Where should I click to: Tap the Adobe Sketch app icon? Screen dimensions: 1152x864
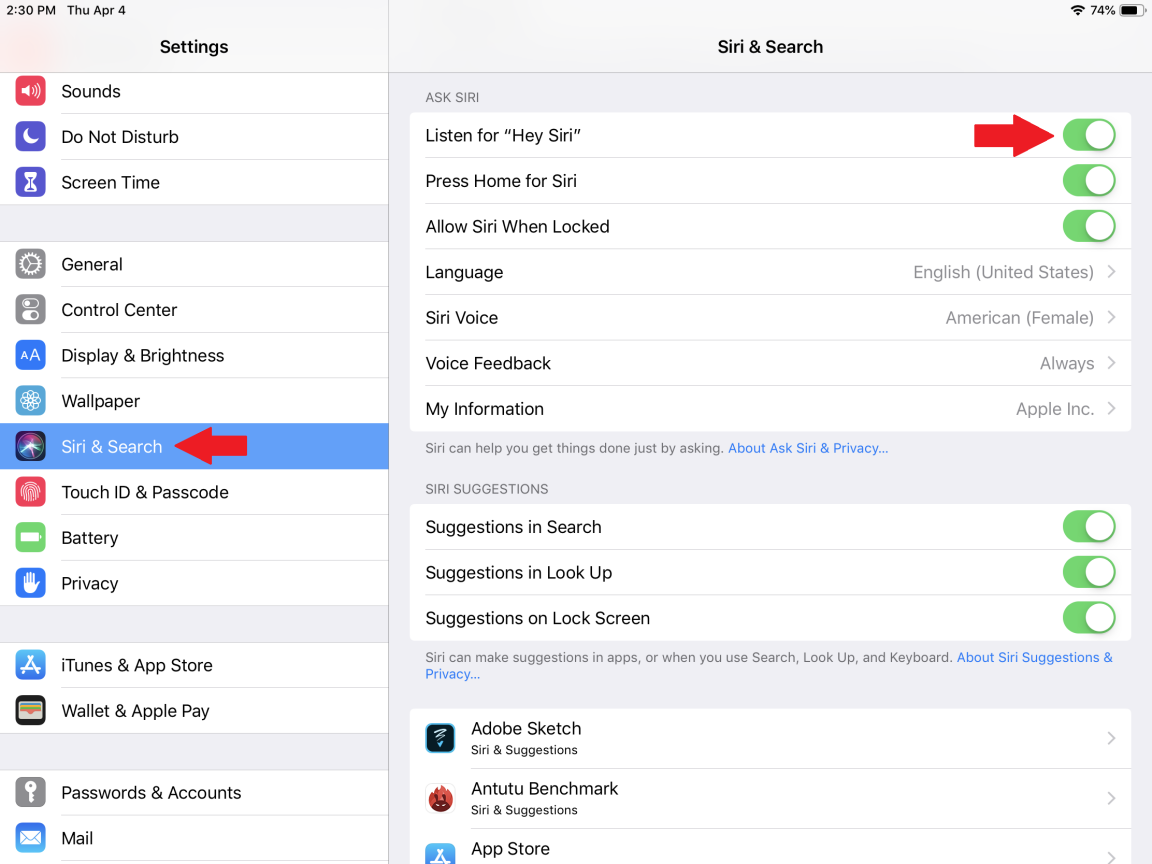(441, 738)
